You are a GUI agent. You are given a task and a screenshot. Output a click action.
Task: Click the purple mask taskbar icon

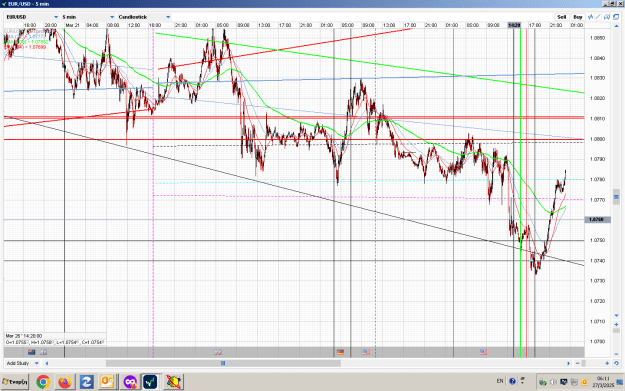(130, 382)
